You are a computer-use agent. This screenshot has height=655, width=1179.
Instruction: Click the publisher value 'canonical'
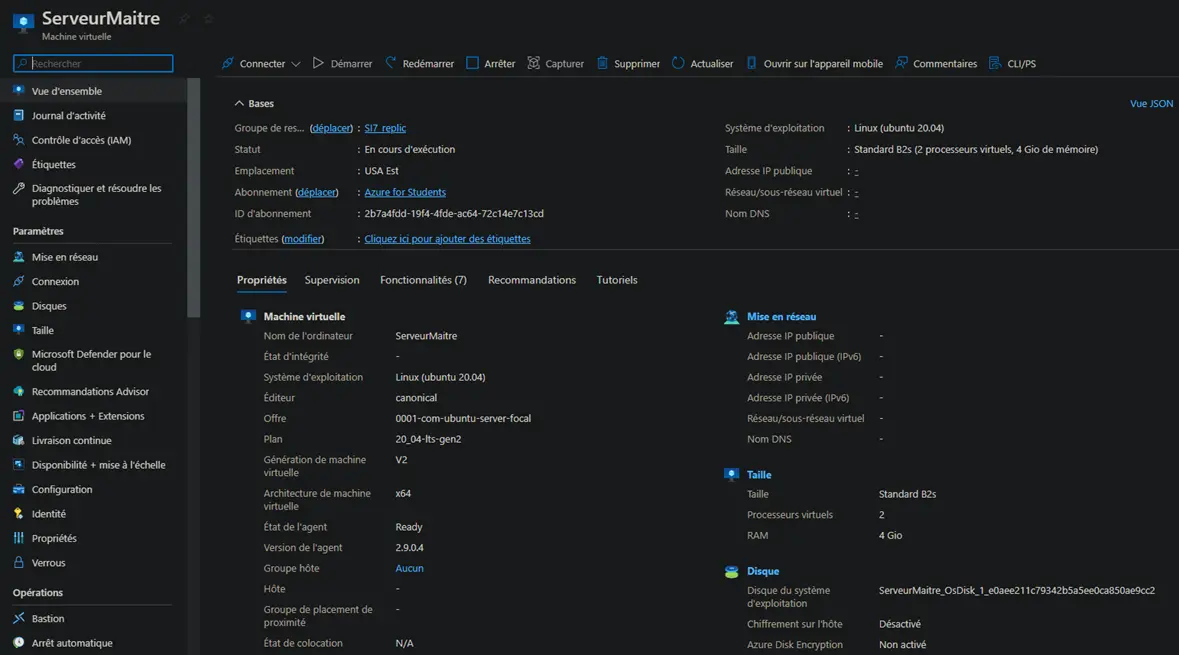click(416, 397)
